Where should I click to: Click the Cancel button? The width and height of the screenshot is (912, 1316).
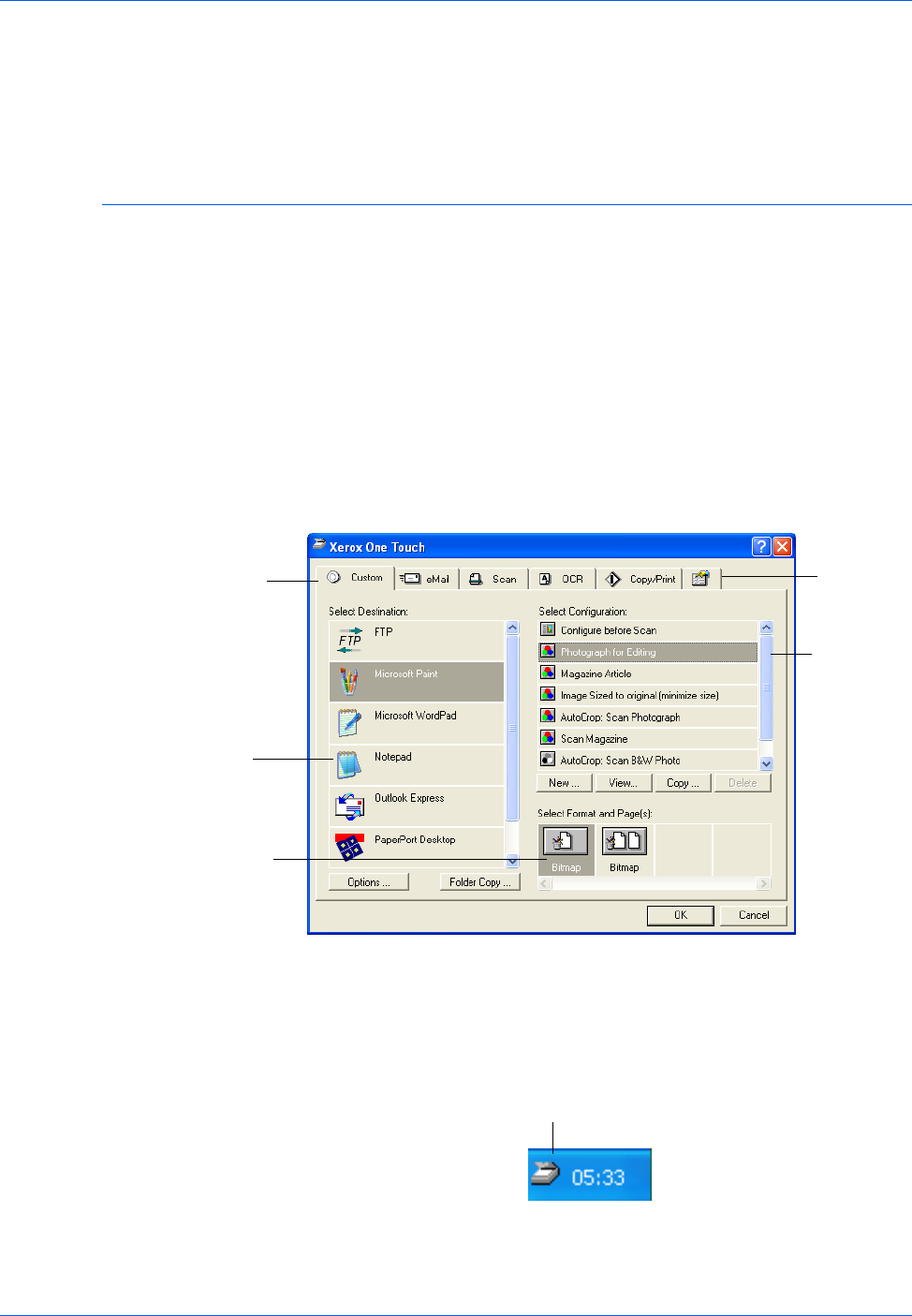point(754,915)
